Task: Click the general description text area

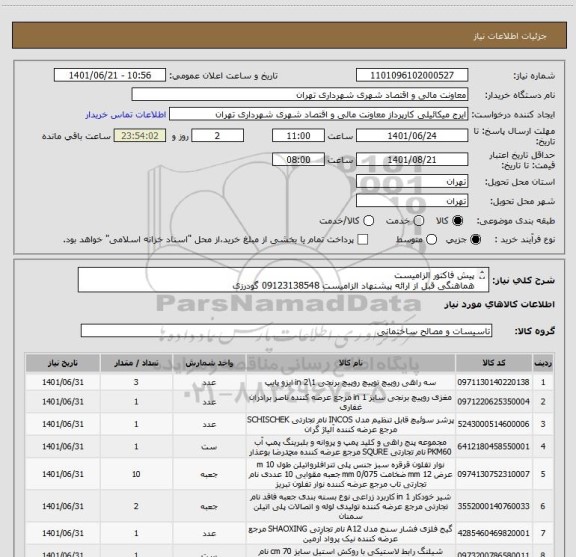Action: click(283, 280)
